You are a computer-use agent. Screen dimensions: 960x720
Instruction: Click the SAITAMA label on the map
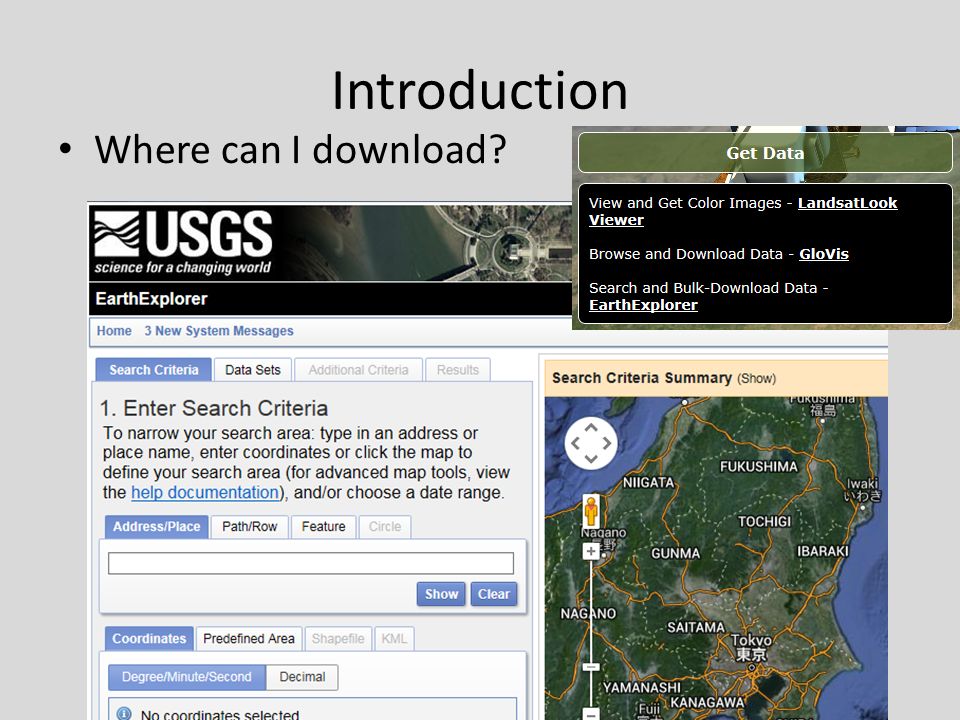click(696, 628)
